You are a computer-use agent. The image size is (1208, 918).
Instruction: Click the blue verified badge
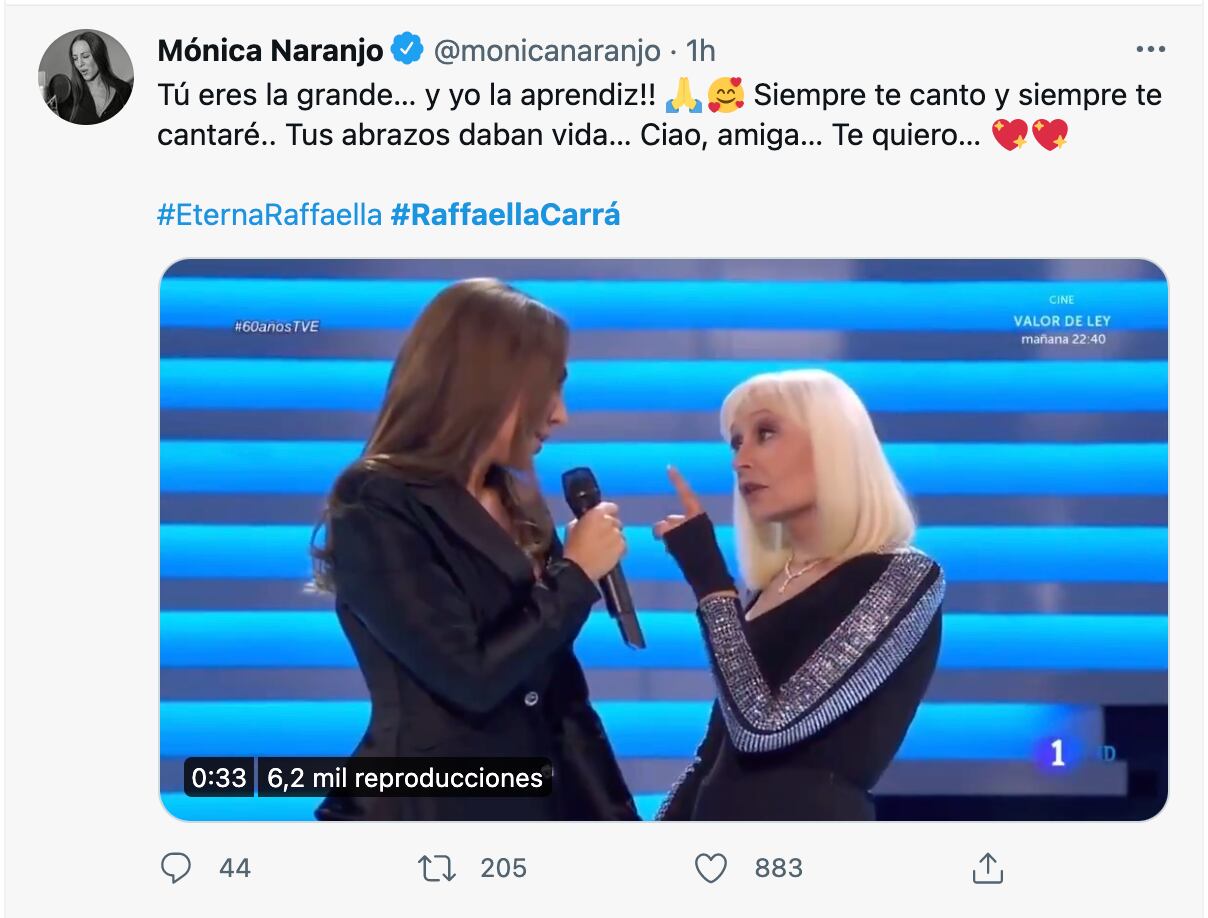(408, 49)
